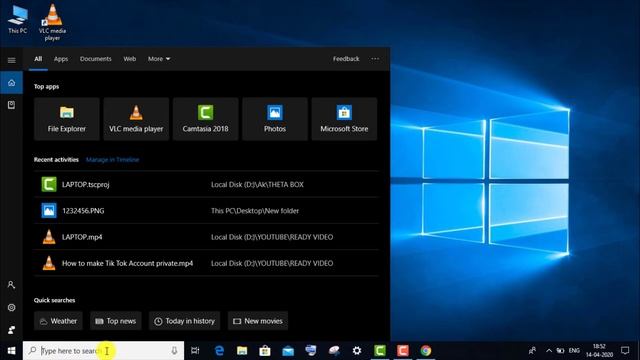Screen dimensions: 640x360
Task: Open Settings gear on the taskbar
Action: 357,351
